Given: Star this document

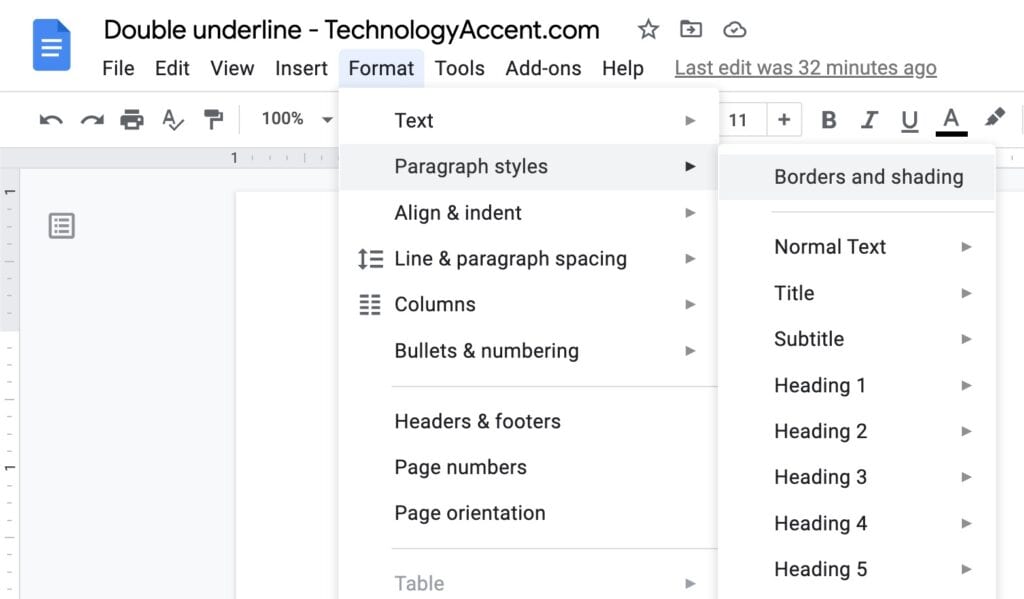Looking at the screenshot, I should (648, 29).
